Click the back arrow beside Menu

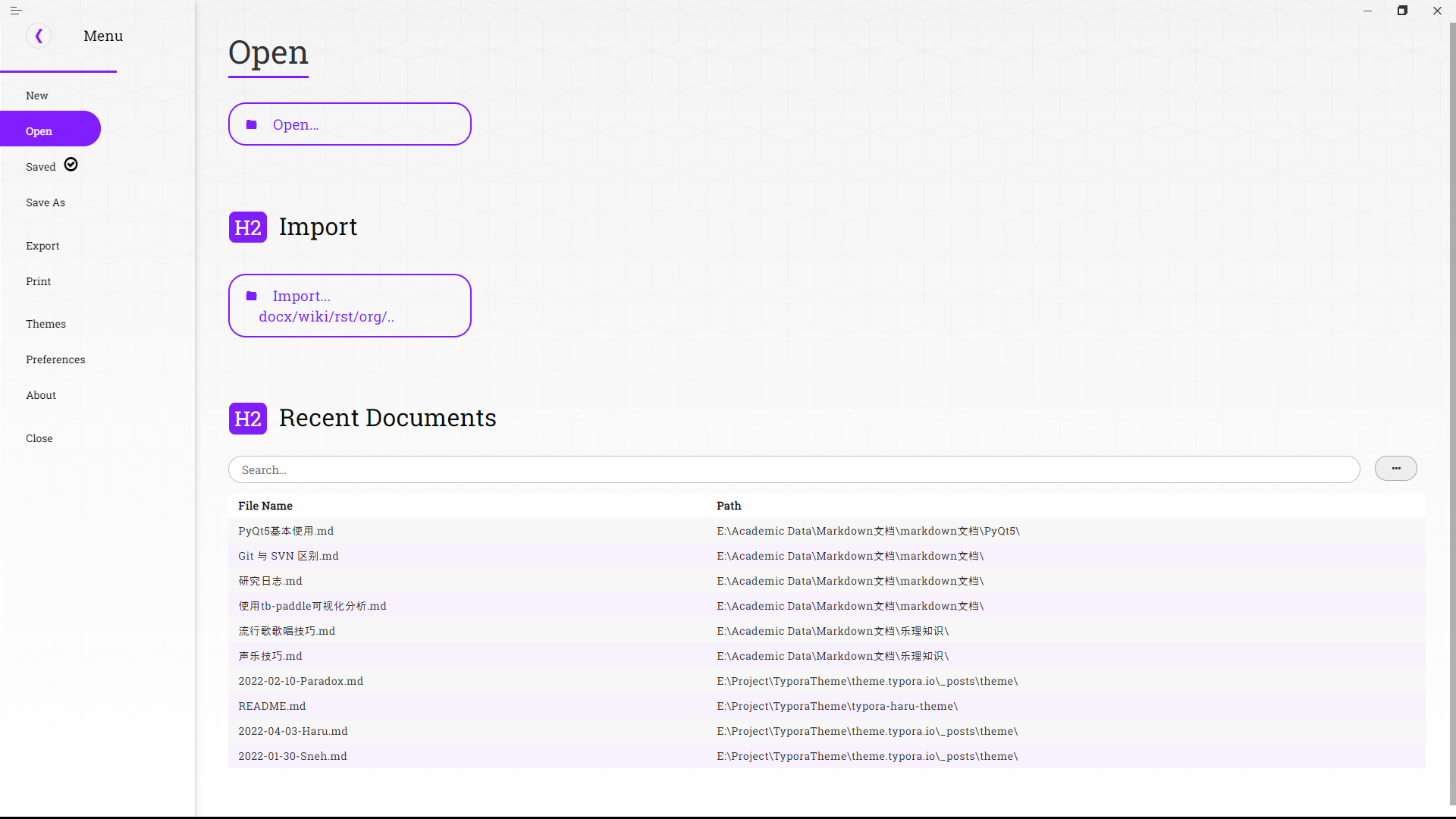tap(39, 36)
